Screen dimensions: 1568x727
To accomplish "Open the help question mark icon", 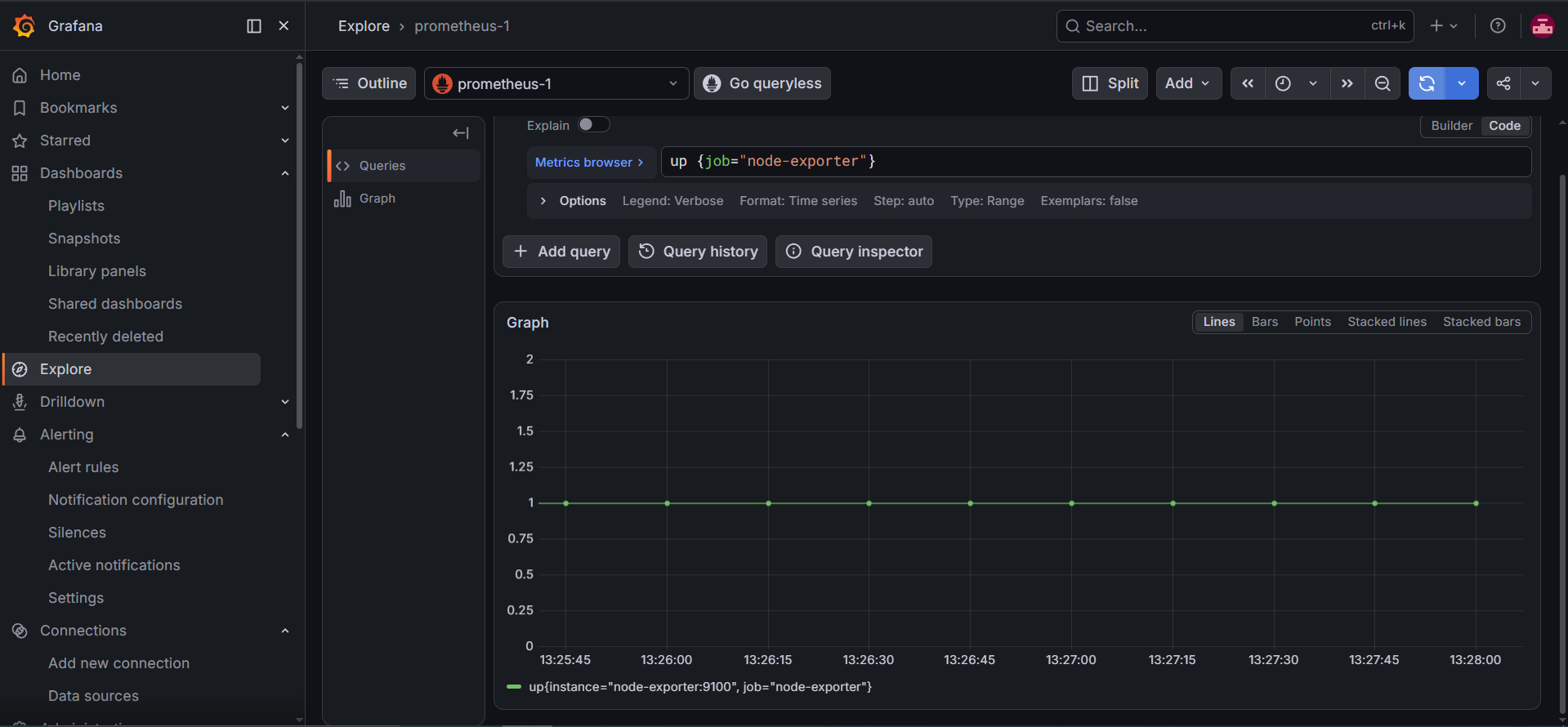I will point(1498,26).
